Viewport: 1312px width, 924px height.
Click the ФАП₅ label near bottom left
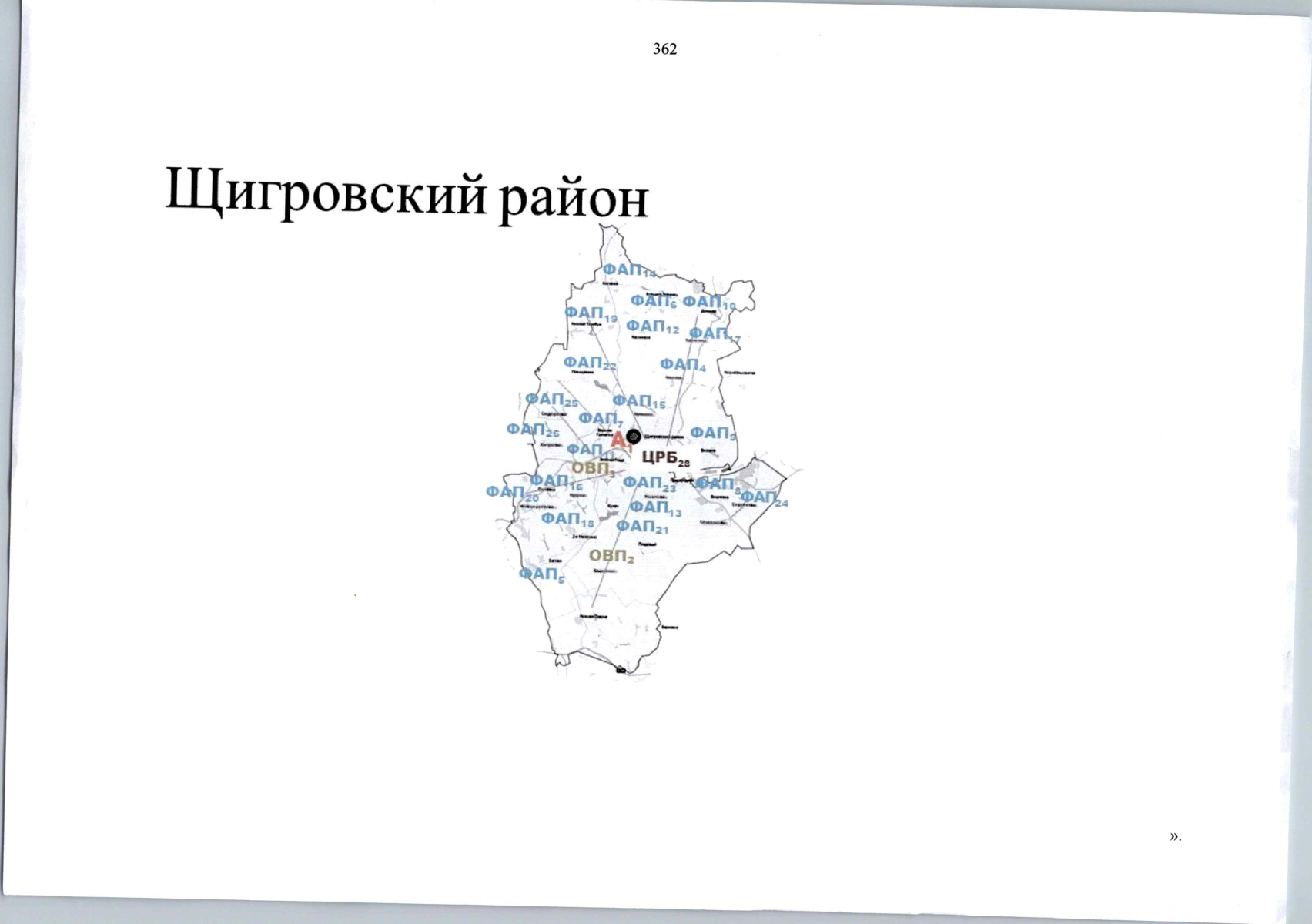tap(541, 575)
